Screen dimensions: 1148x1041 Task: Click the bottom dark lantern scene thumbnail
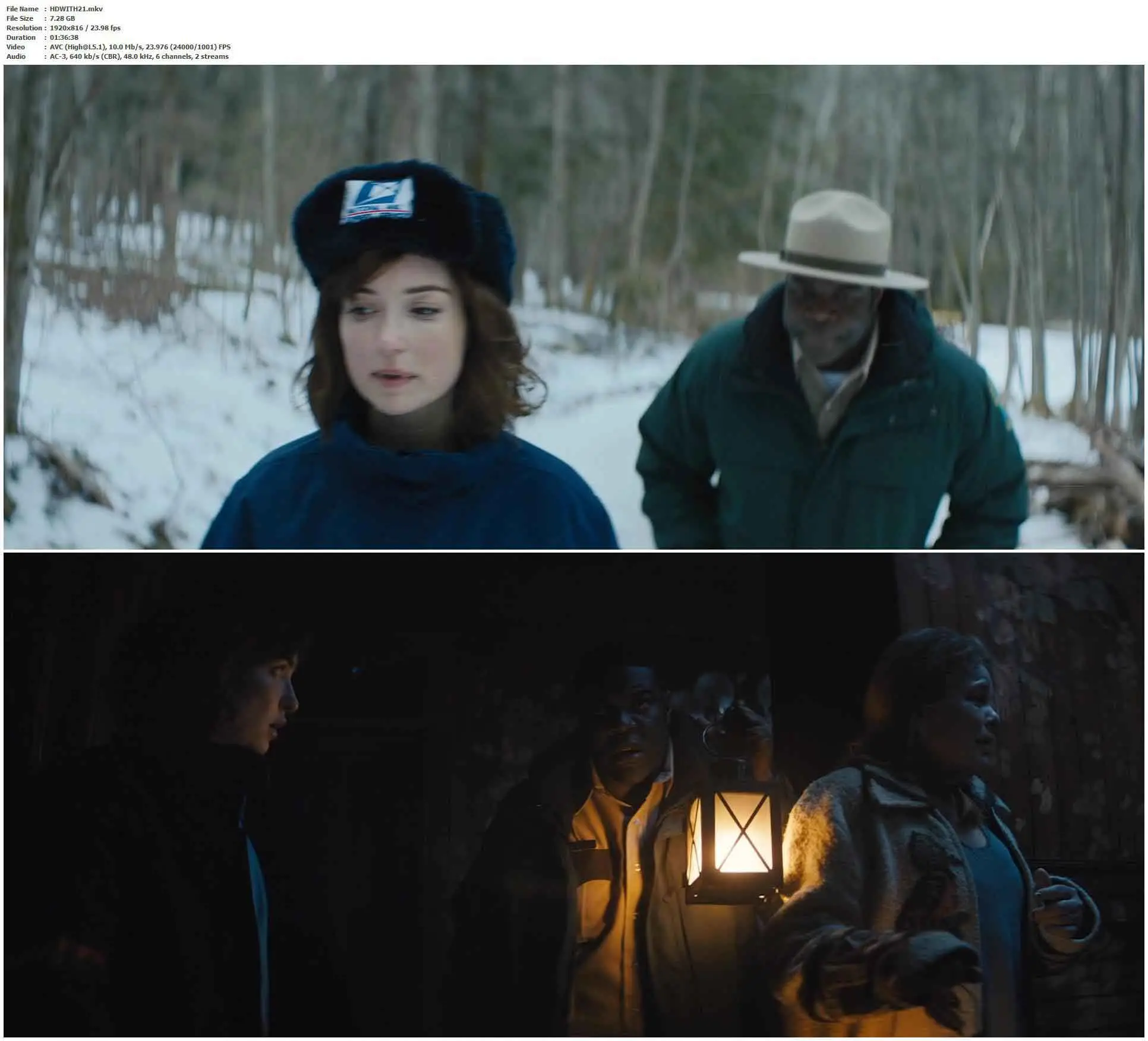pyautogui.click(x=573, y=795)
